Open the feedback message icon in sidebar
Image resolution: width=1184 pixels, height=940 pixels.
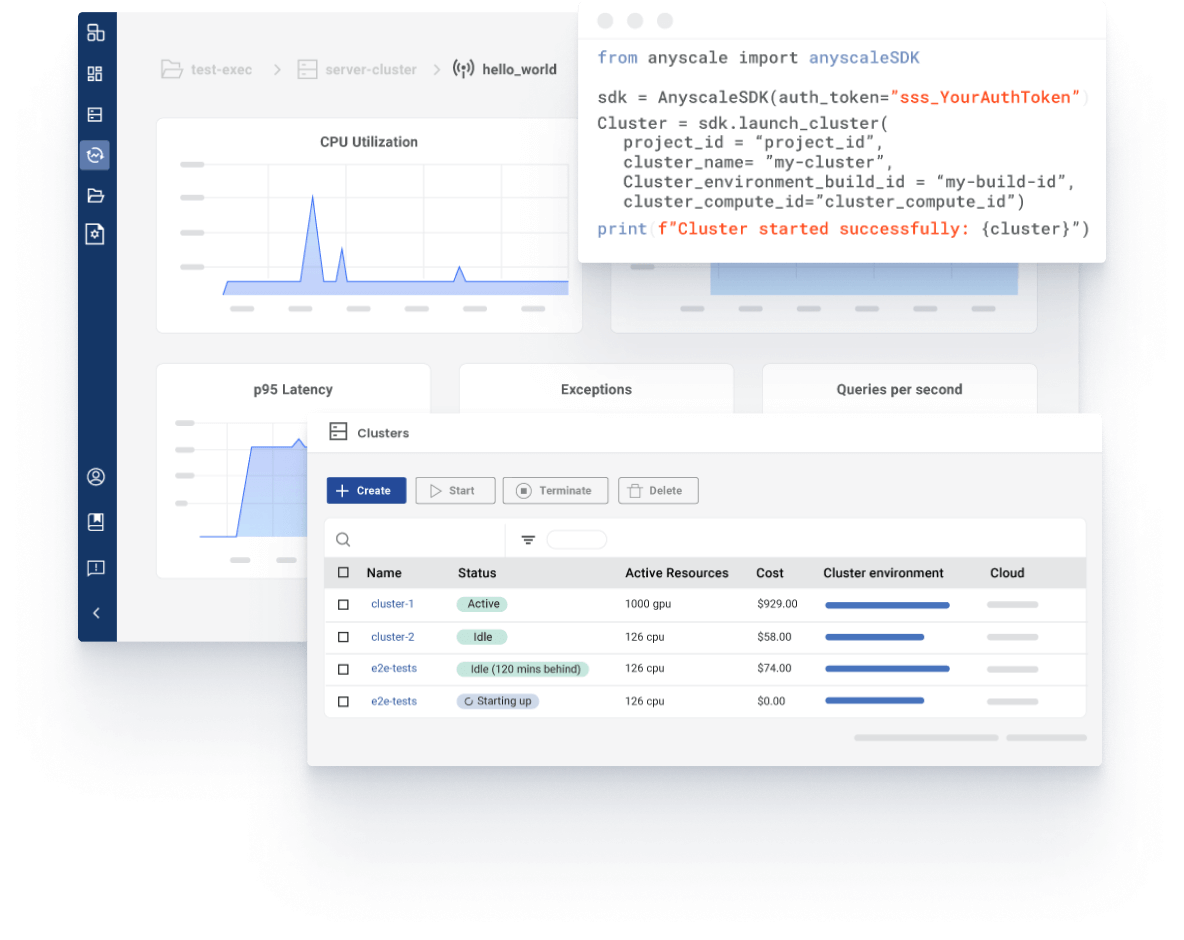96,568
